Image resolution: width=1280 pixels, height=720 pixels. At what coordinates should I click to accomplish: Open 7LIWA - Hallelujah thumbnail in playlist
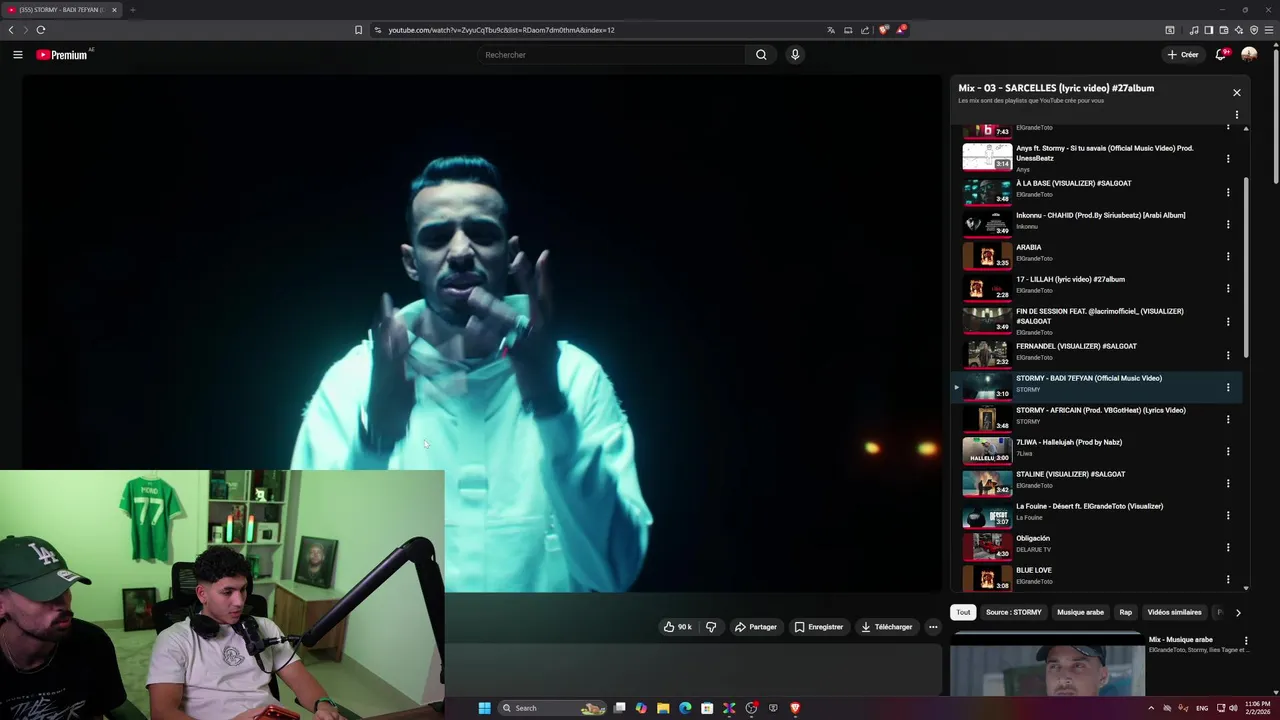tap(987, 450)
